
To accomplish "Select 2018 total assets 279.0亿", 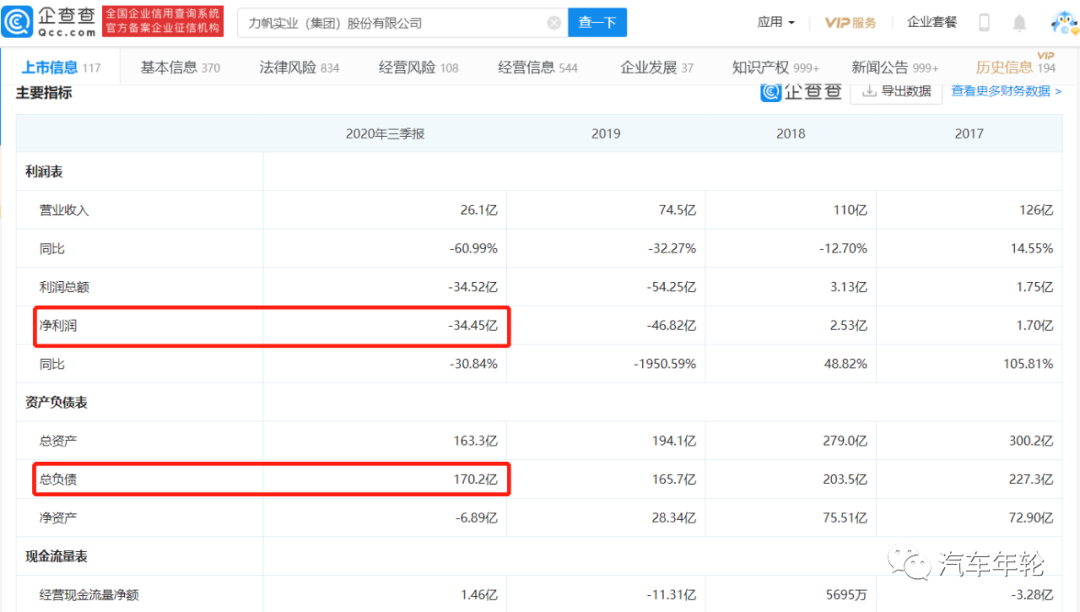I will (x=845, y=441).
